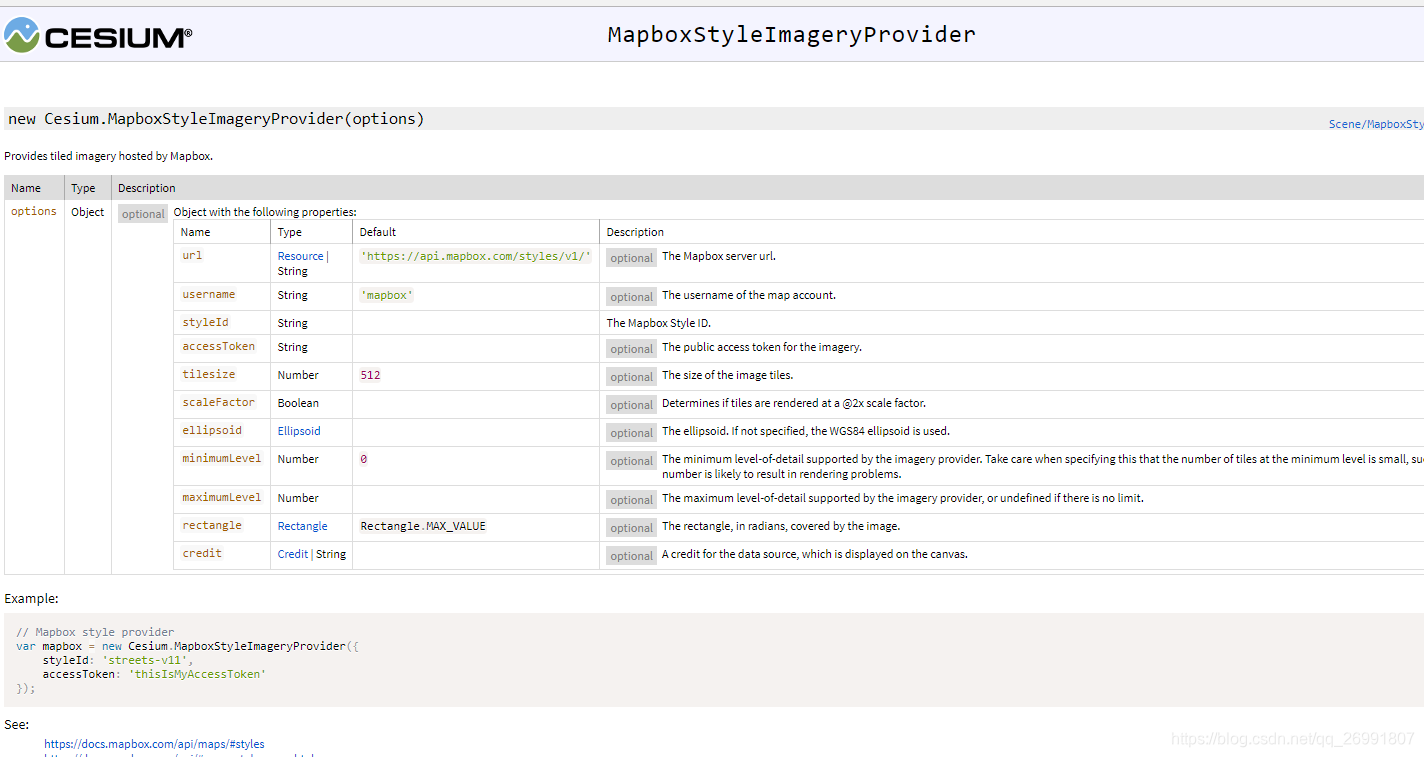Click the tilesize property name
Screen dimensions: 1424x757
(x=208, y=375)
